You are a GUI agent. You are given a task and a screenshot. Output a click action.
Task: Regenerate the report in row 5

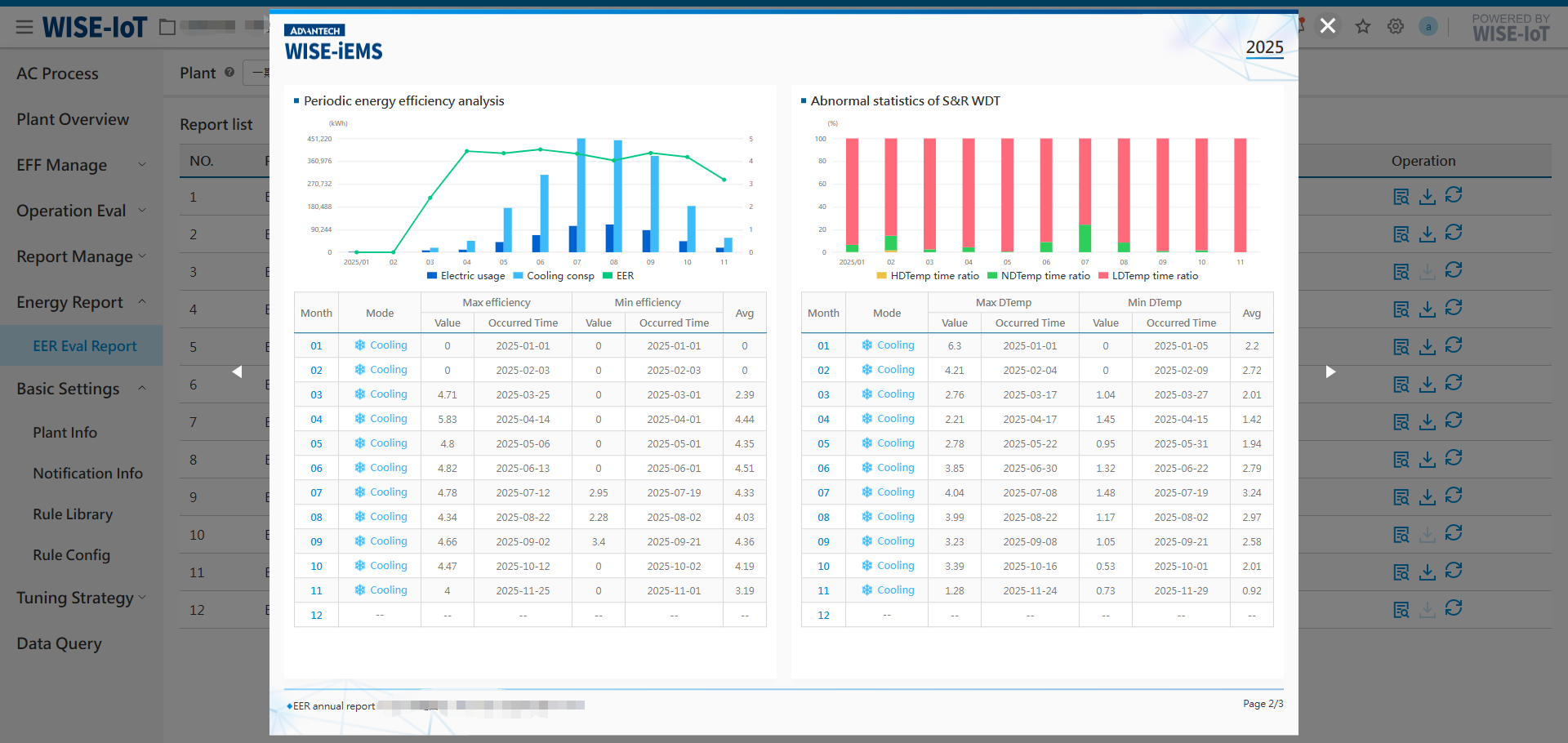tap(1453, 346)
